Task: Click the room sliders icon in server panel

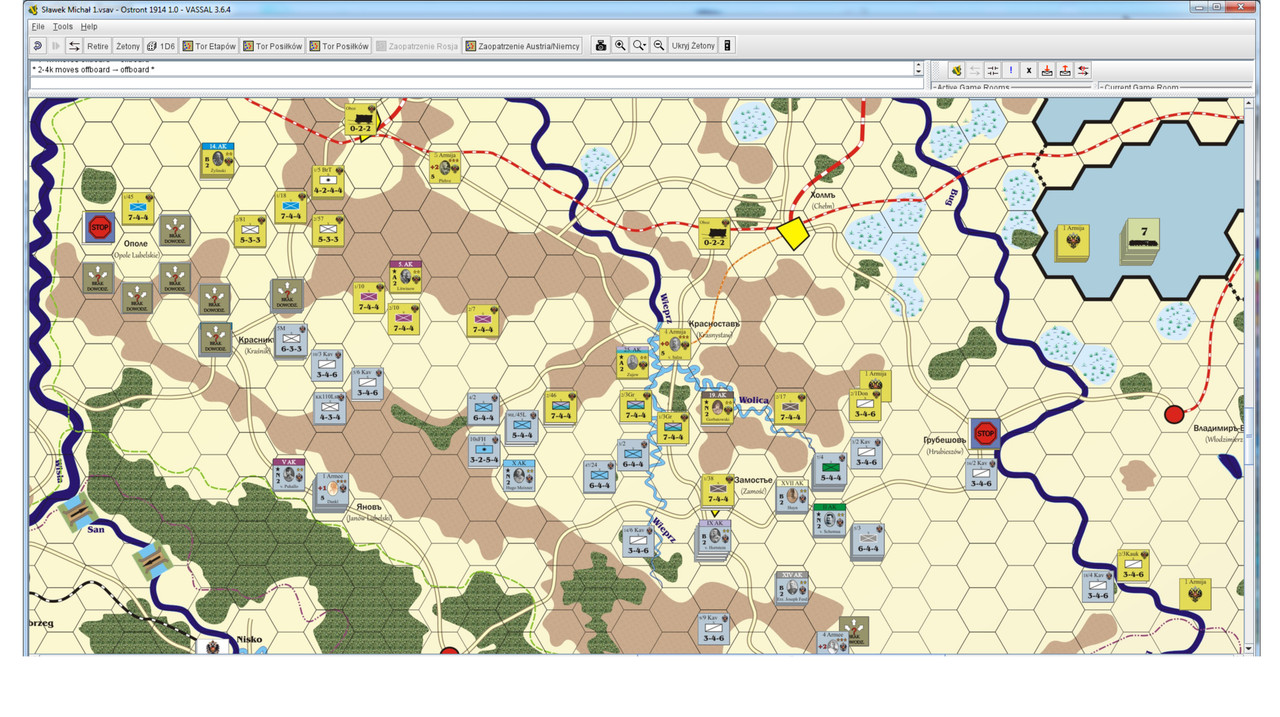Action: (993, 70)
